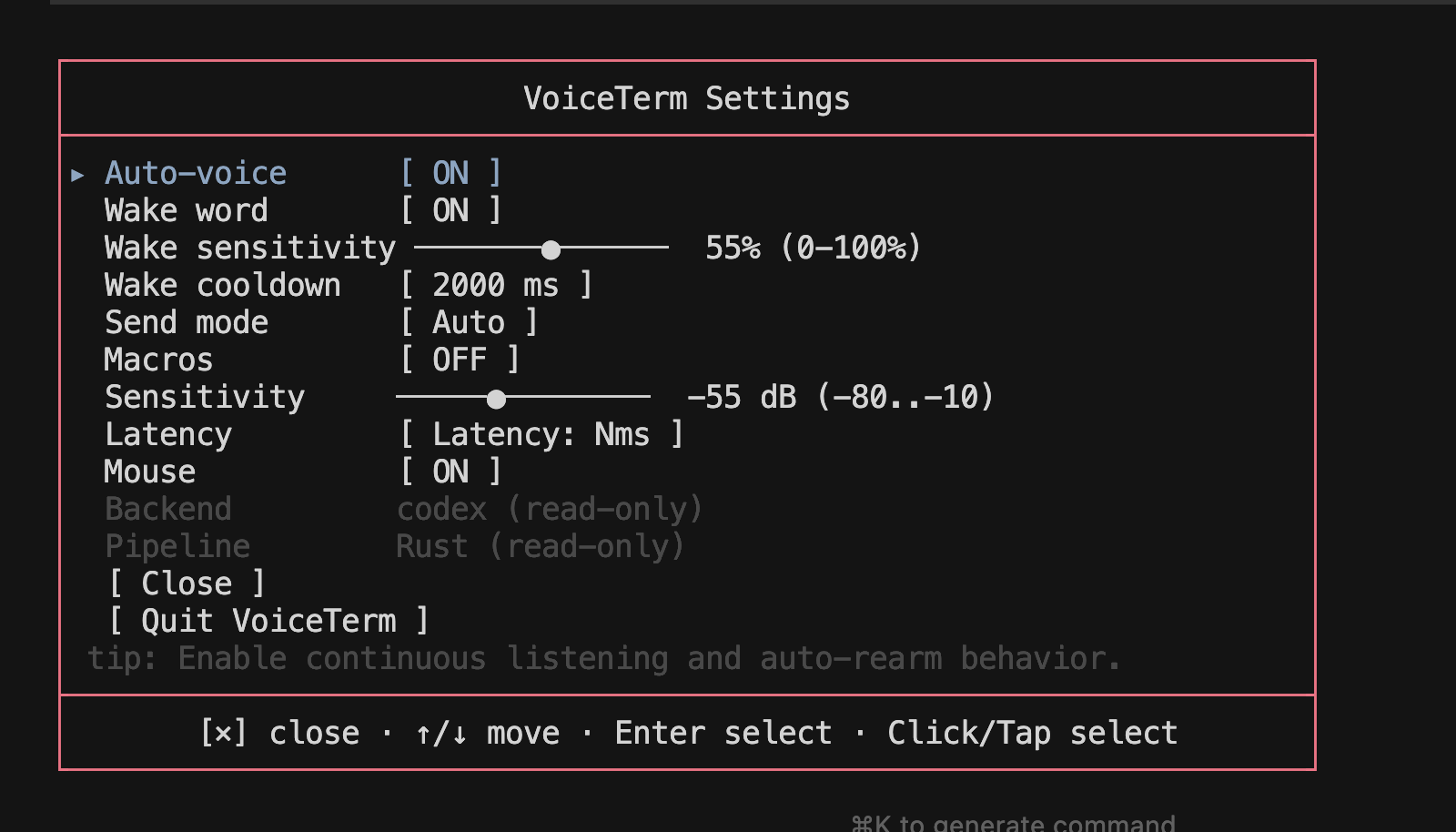The image size is (1456, 832).
Task: Select the Wake cooldown menu row label
Action: (x=223, y=285)
